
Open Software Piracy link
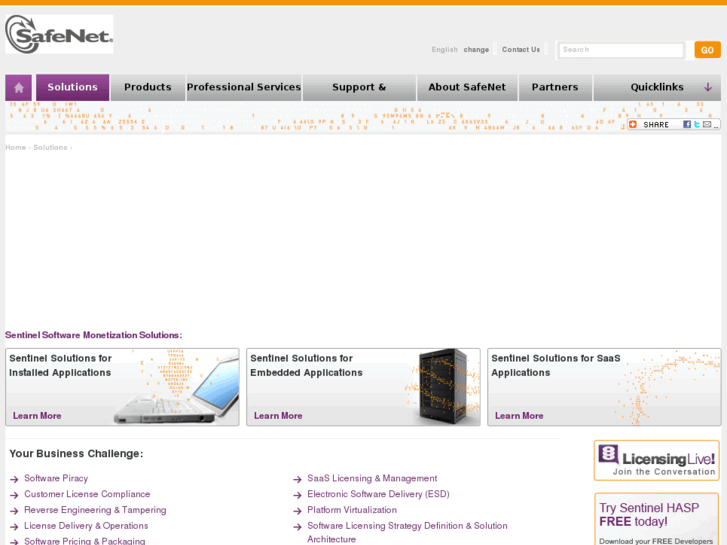pyautogui.click(x=56, y=478)
